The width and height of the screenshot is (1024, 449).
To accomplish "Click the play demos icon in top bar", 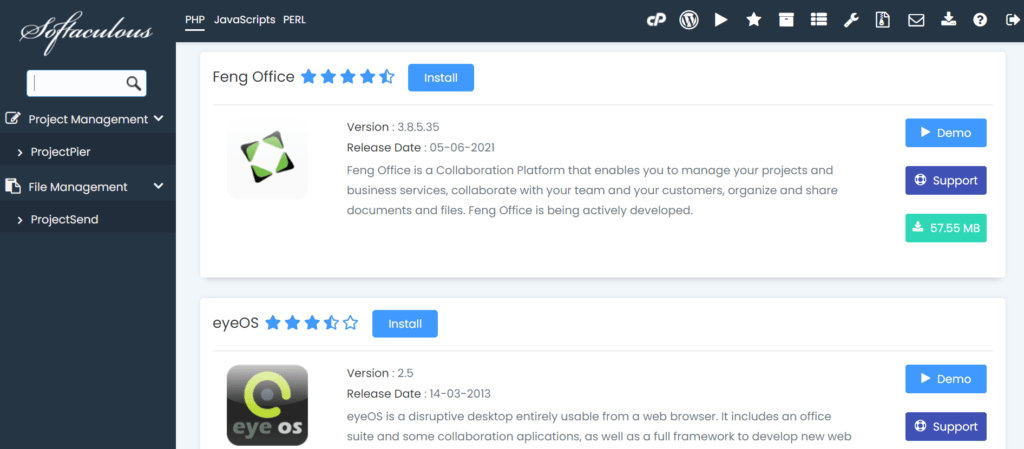I will (721, 20).
